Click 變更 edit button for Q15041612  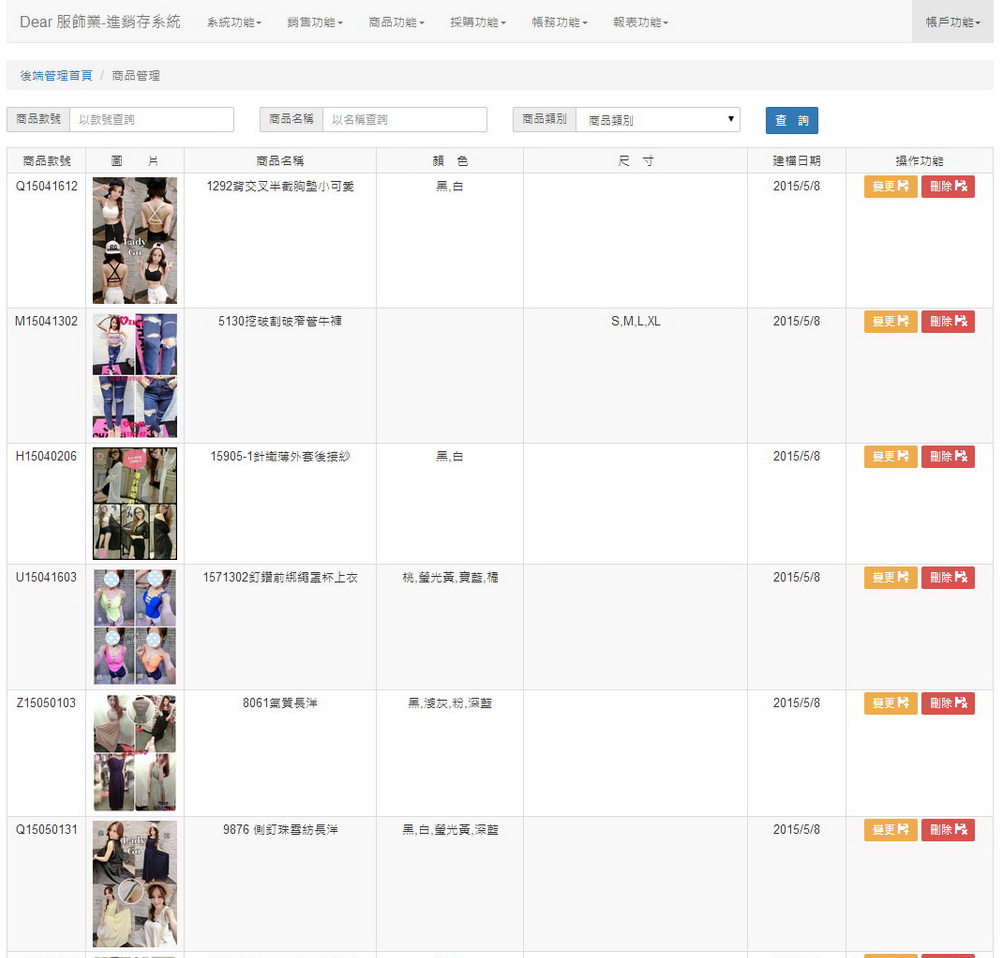click(890, 186)
